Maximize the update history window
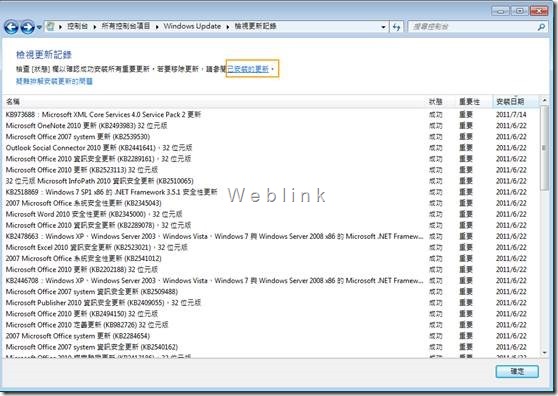 [x=520, y=11]
